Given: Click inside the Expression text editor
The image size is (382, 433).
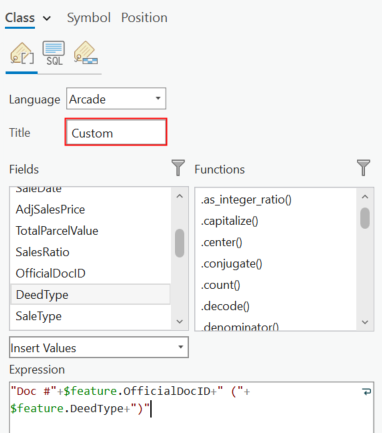Looking at the screenshot, I should click(x=191, y=407).
